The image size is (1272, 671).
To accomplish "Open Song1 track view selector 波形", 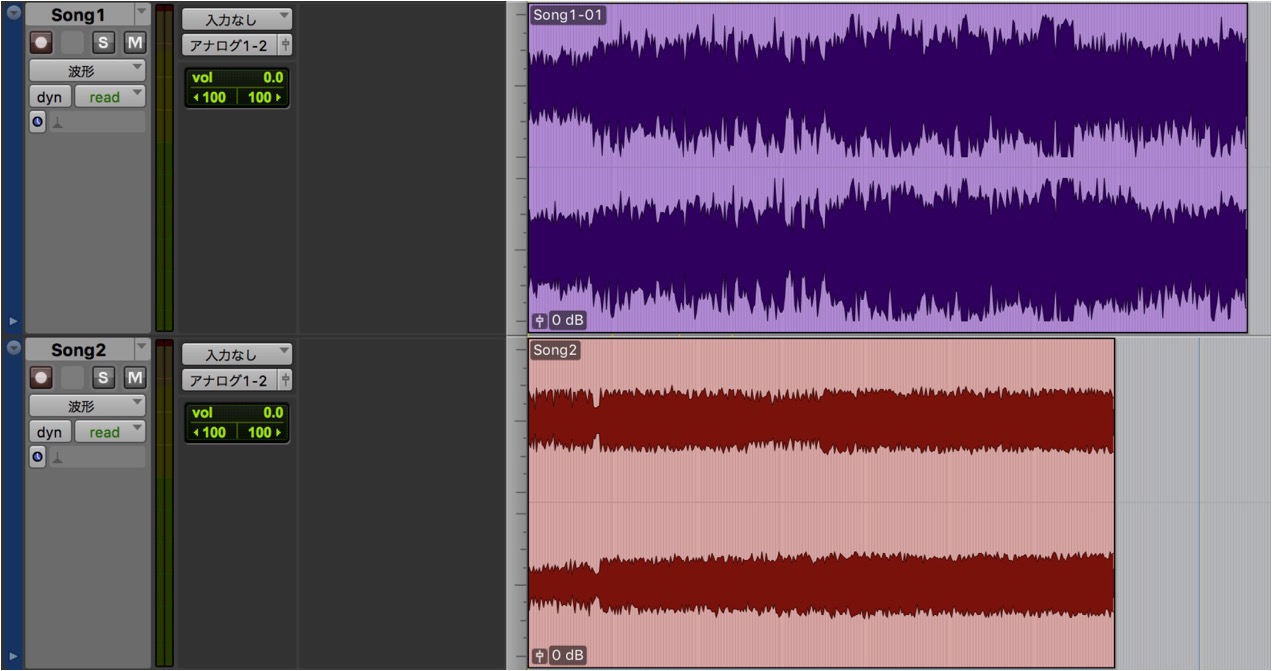I will 87,71.
